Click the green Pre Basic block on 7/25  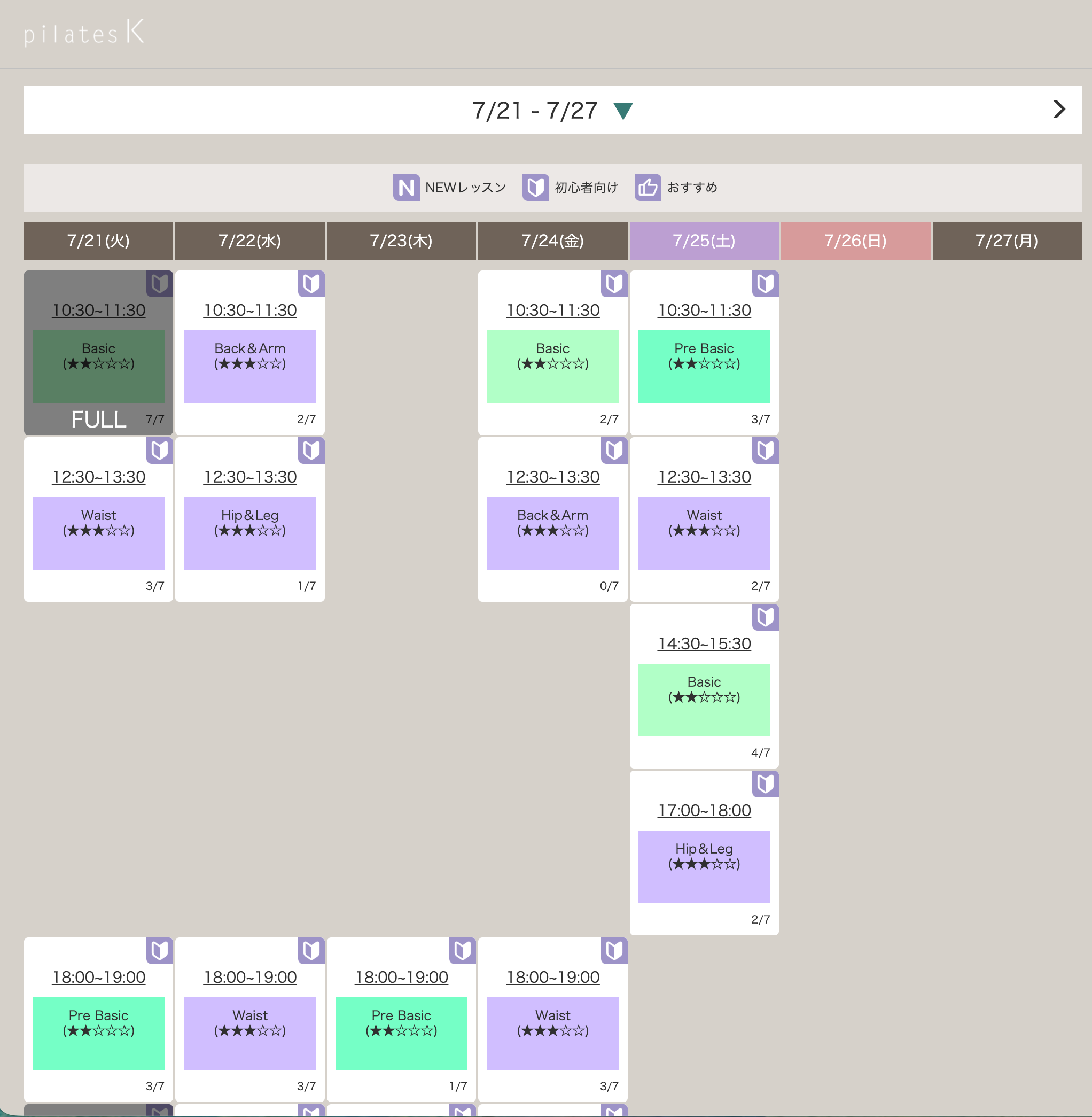coord(704,367)
